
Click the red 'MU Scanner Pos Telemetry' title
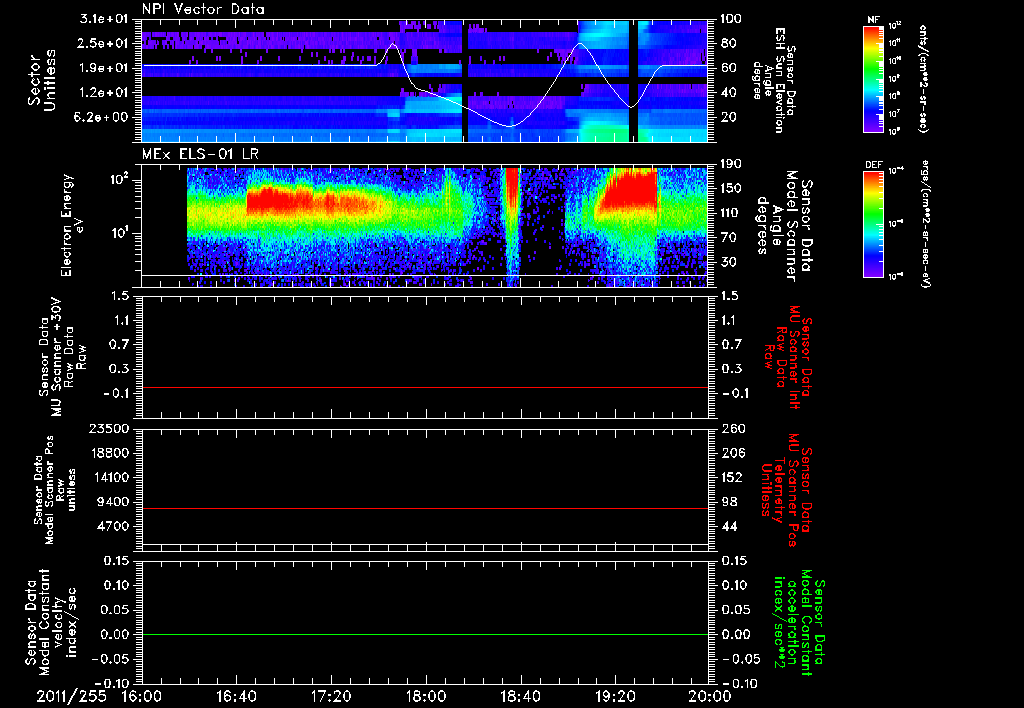784,490
